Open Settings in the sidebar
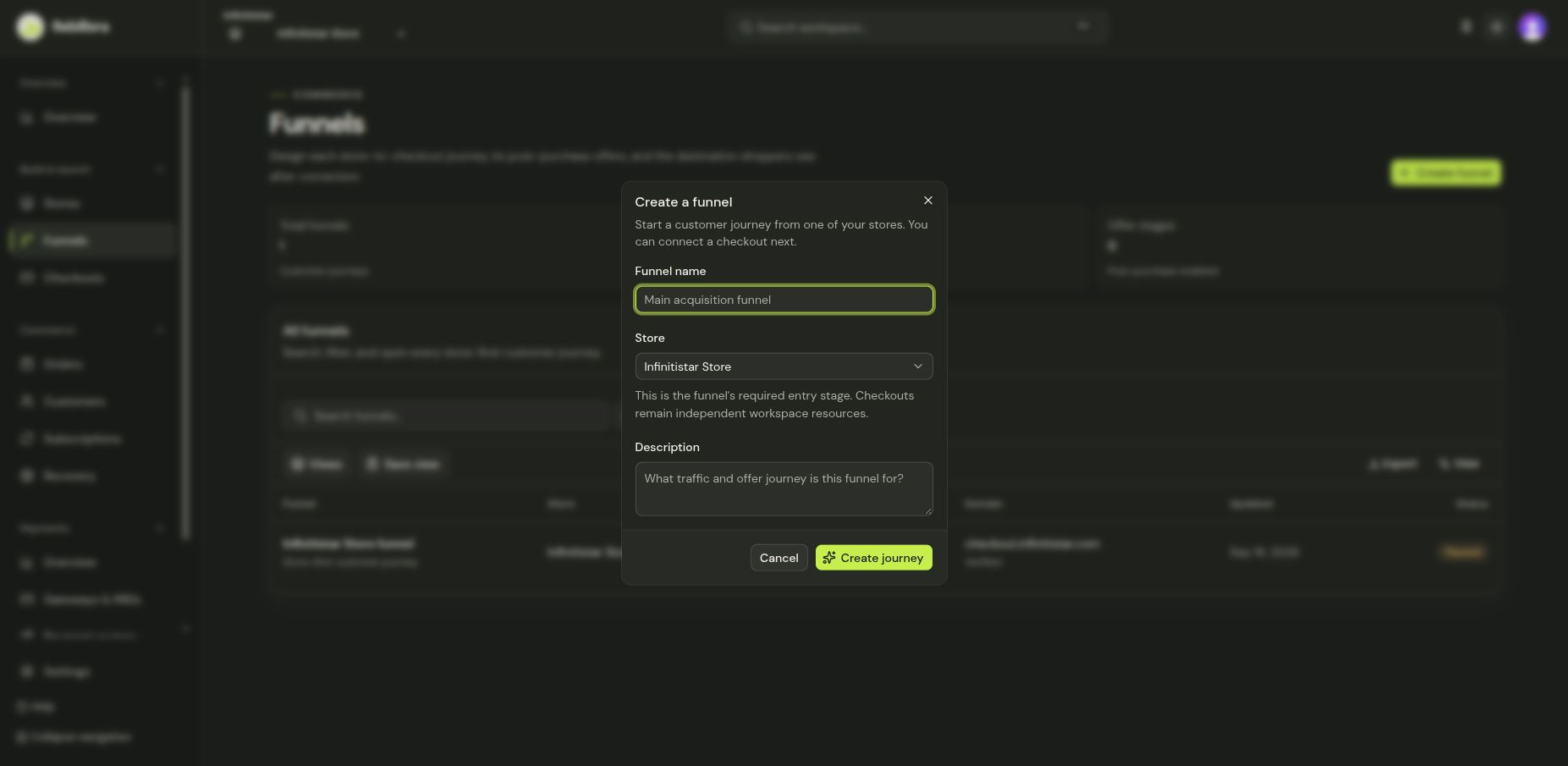The image size is (1568, 766). pyautogui.click(x=93, y=671)
